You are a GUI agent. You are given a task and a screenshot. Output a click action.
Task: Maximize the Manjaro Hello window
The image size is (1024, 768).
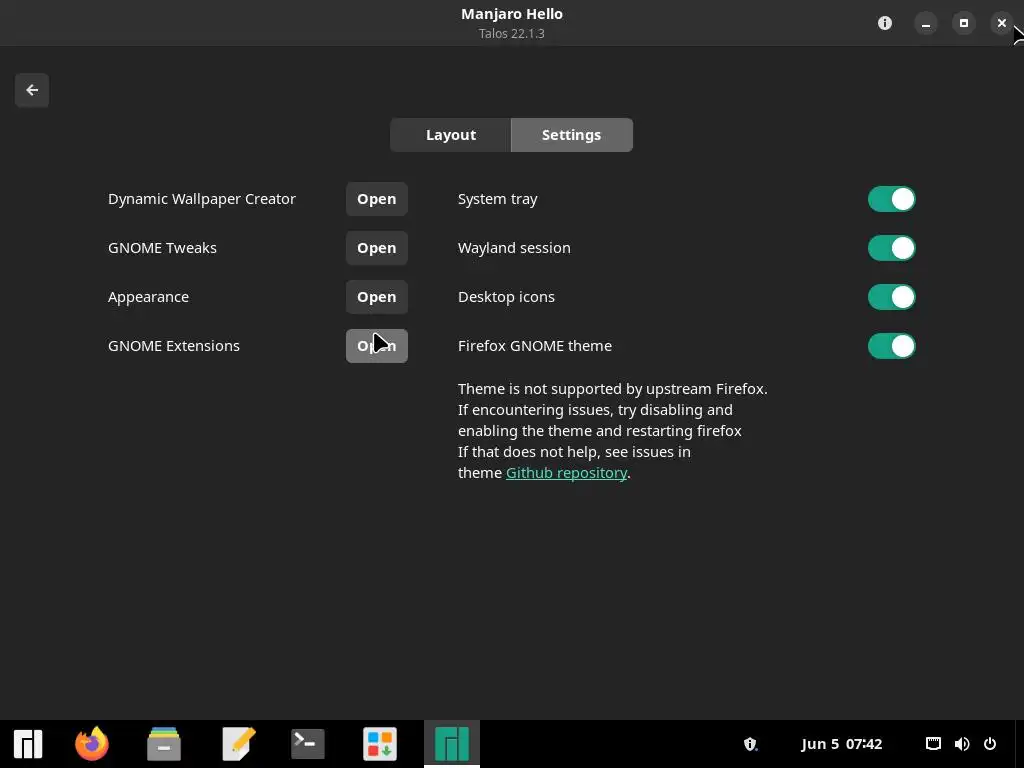963,24
